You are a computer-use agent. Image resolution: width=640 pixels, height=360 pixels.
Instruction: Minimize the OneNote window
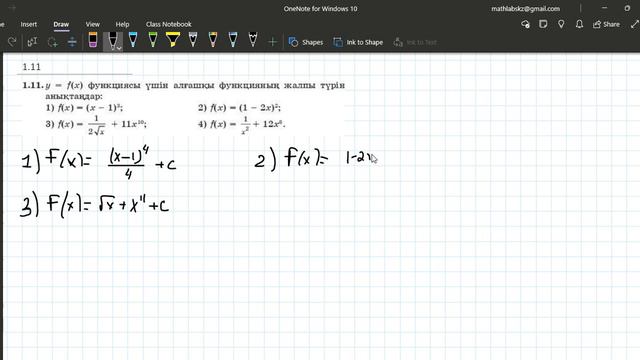pos(604,8)
